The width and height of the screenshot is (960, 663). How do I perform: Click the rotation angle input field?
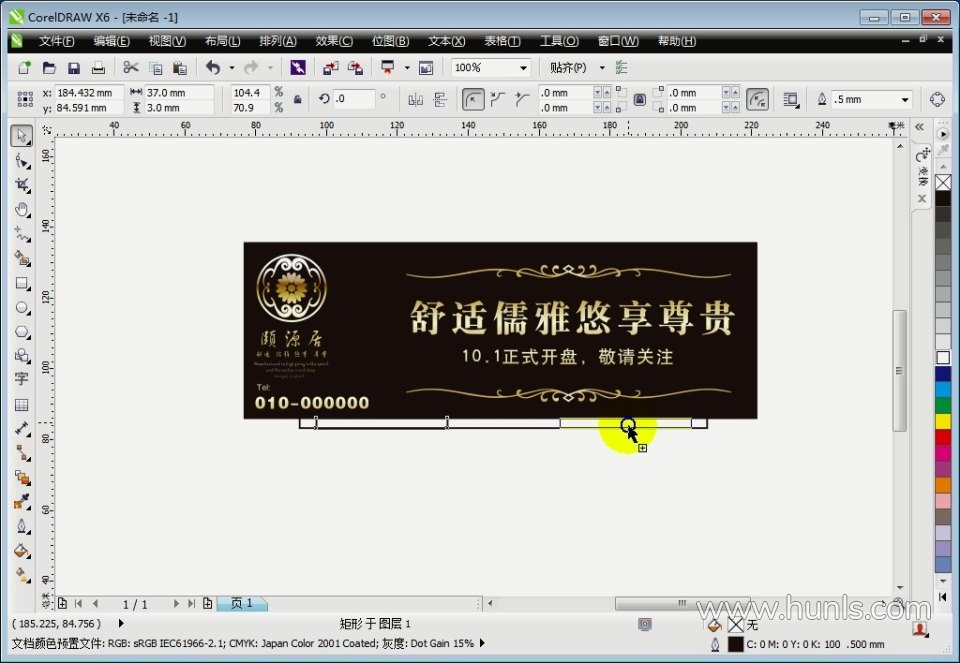[x=354, y=99]
